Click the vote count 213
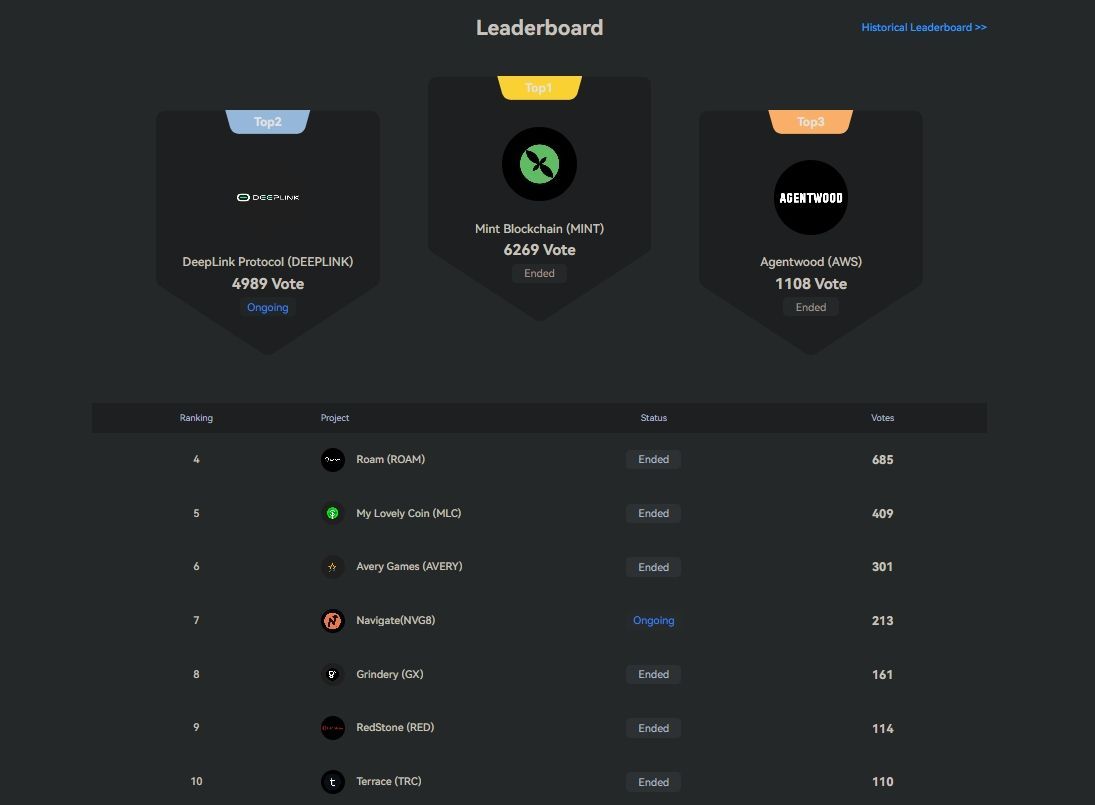This screenshot has width=1095, height=805. (x=883, y=621)
